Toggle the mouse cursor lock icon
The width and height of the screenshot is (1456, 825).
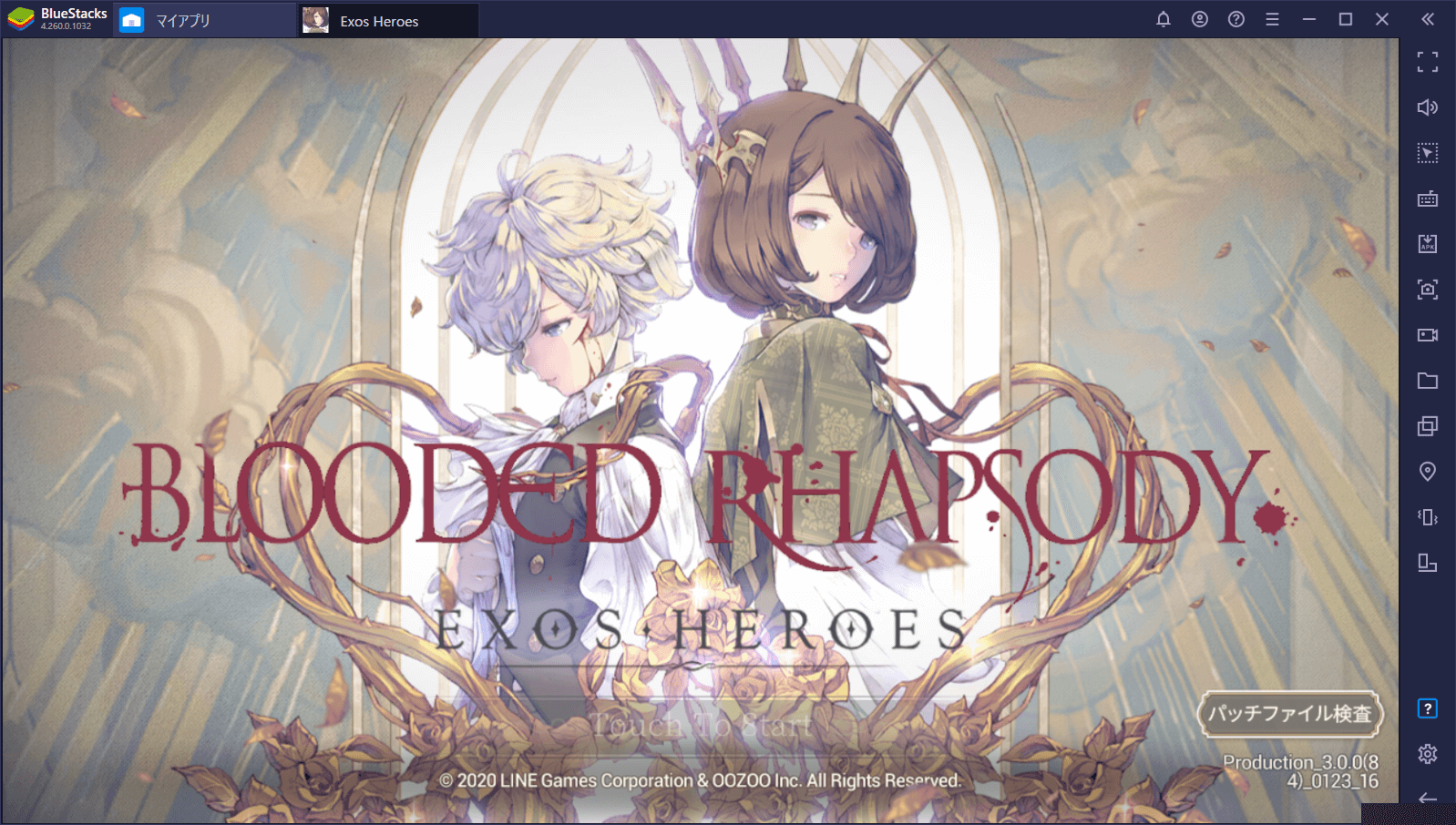click(x=1428, y=153)
